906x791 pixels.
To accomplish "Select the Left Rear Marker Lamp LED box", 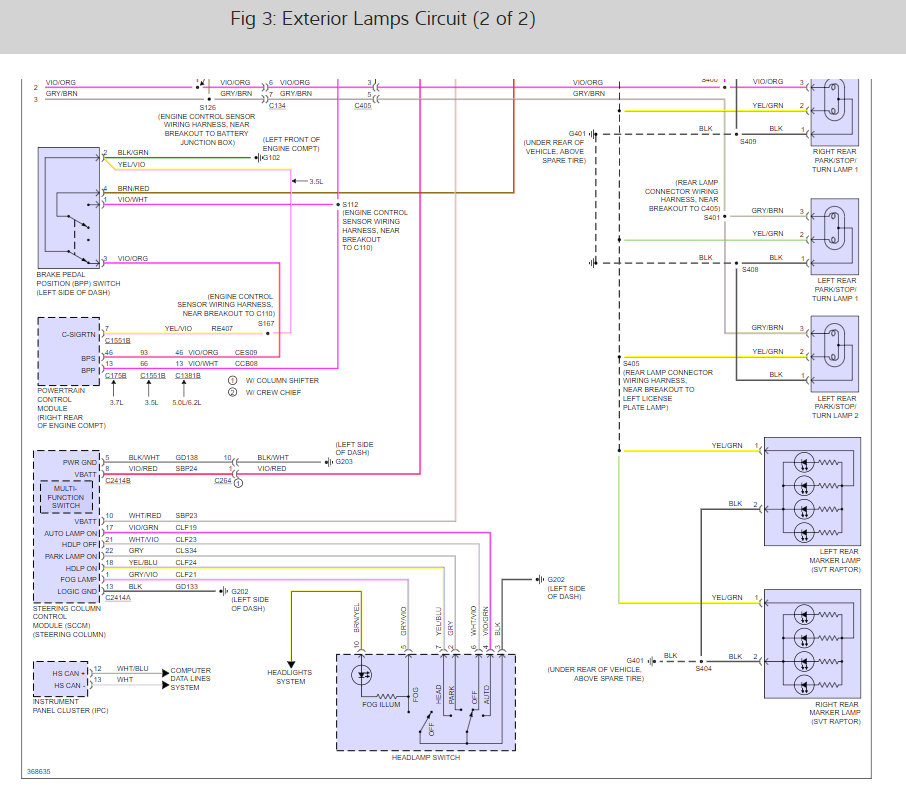I will pyautogui.click(x=812, y=492).
